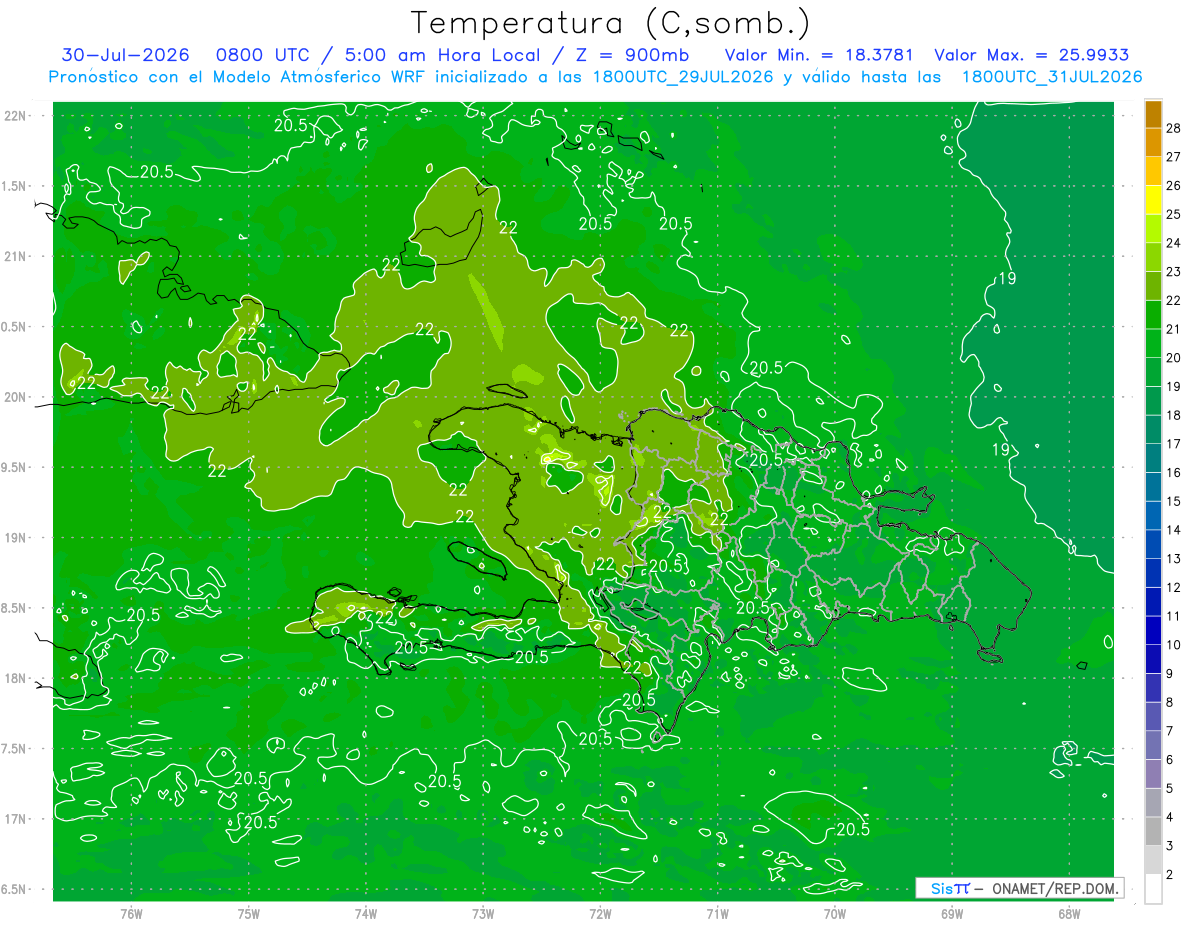
Task: Click the color scale tick label "15"
Action: [x=1174, y=501]
